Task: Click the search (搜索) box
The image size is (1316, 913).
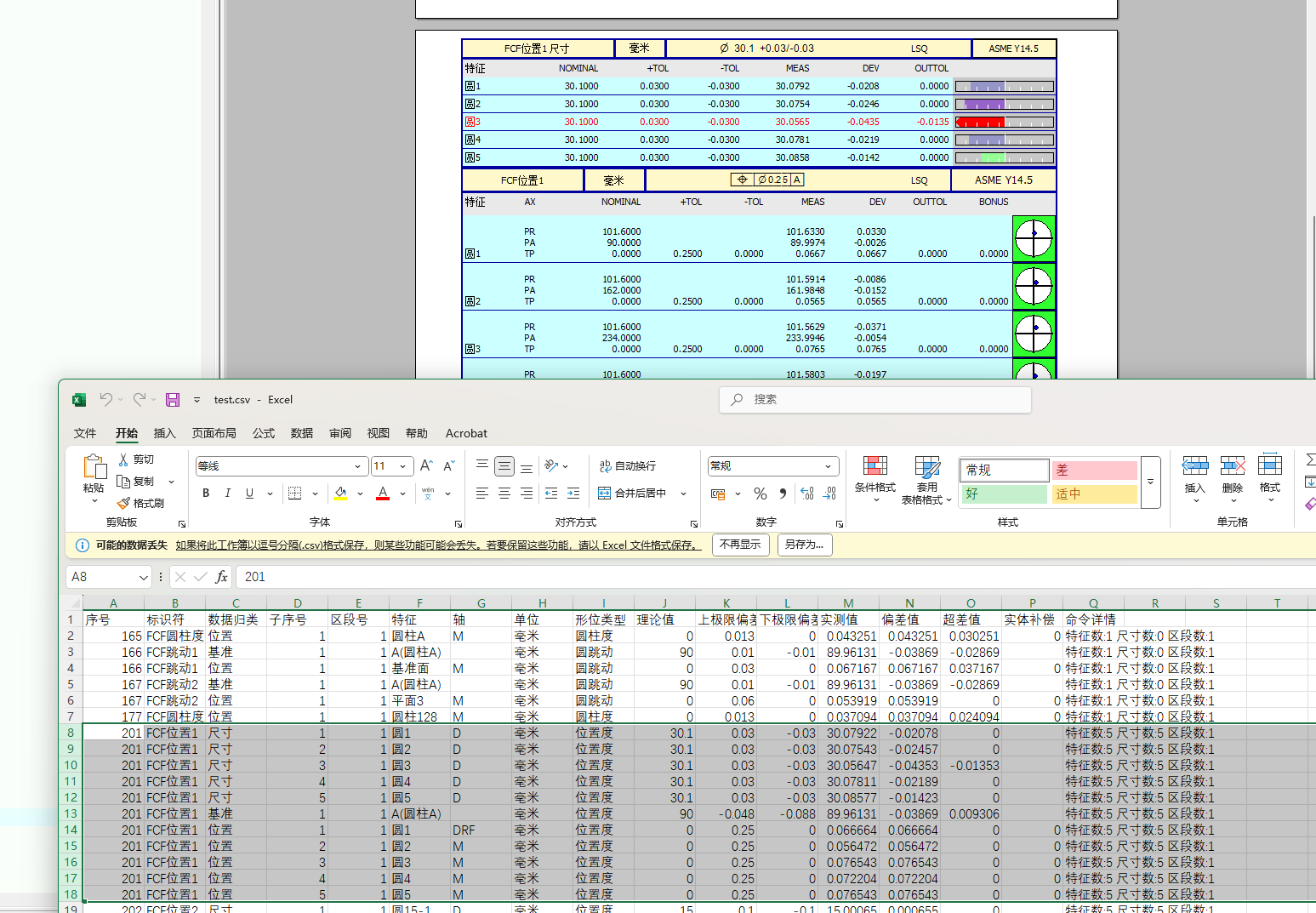Action: tap(875, 399)
